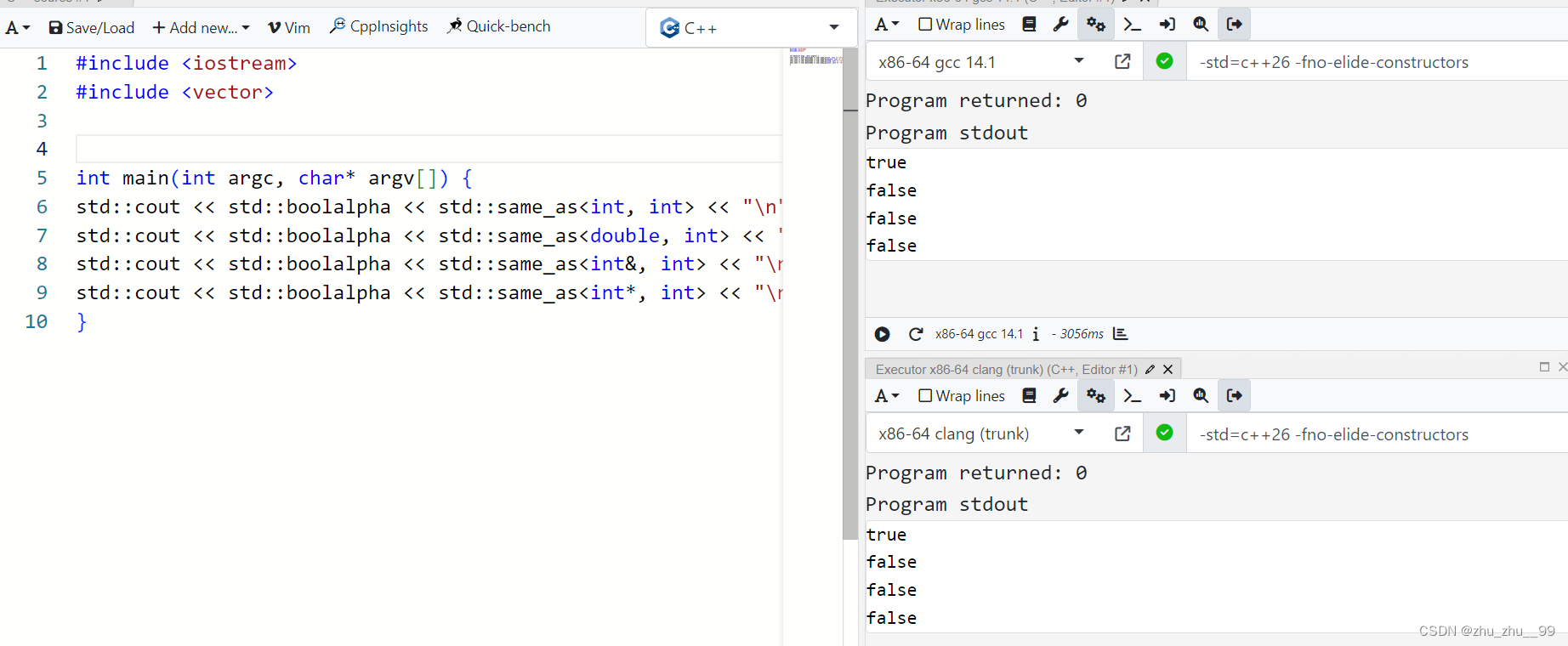Launch Quick-bench from editor toolbar
1568x646 pixels.
pos(499,26)
